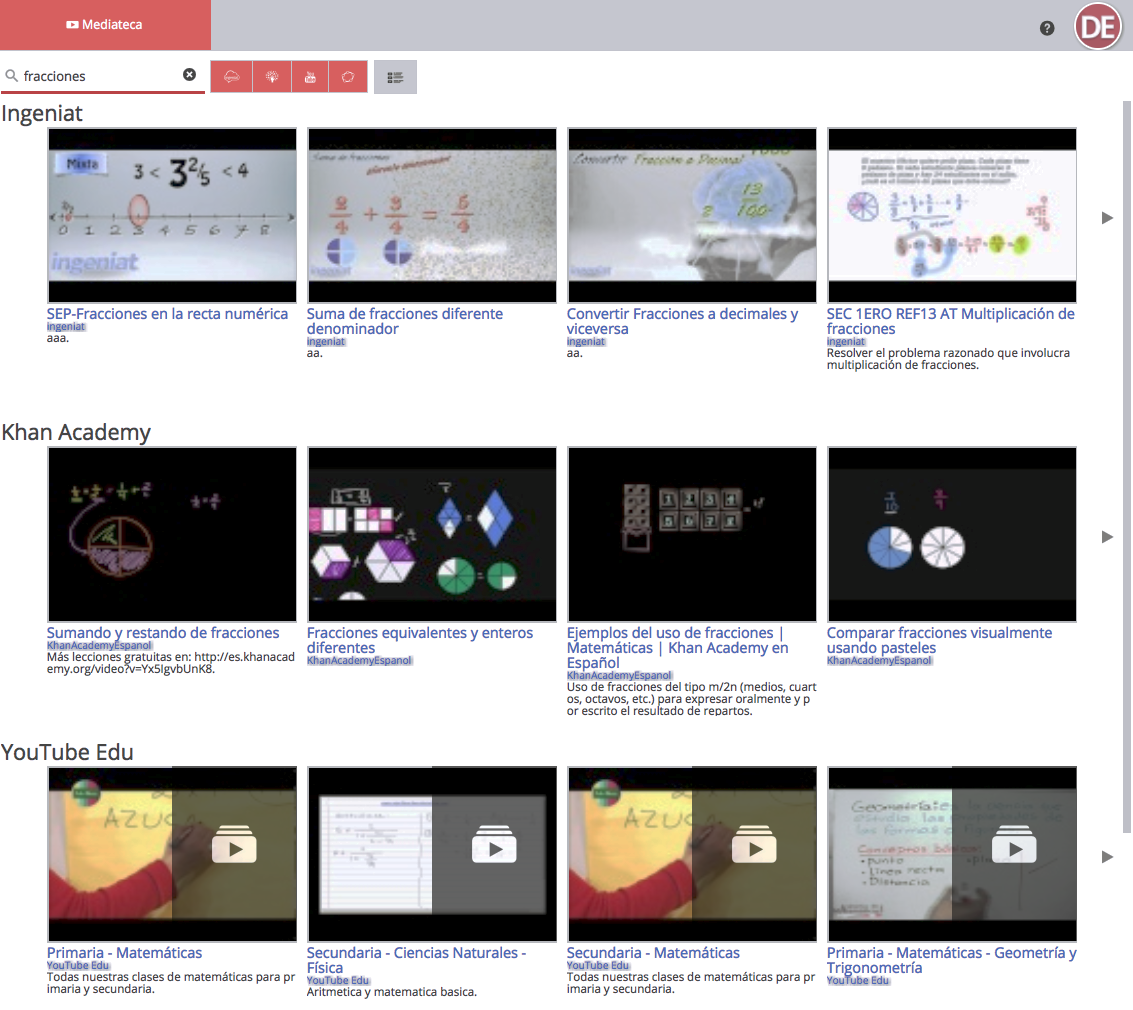This screenshot has width=1133, height=1010.
Task: Open Sumando y restando de fracciones link
Action: (163, 633)
